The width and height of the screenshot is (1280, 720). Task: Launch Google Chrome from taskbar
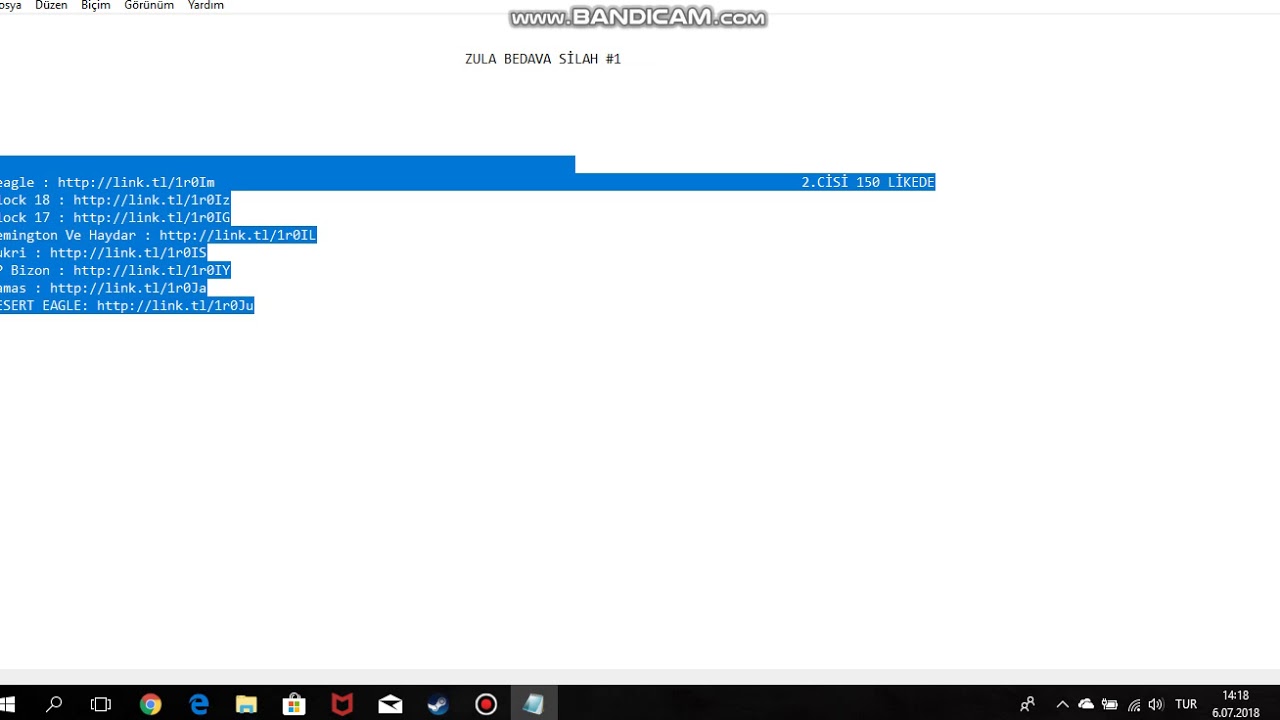pyautogui.click(x=150, y=704)
